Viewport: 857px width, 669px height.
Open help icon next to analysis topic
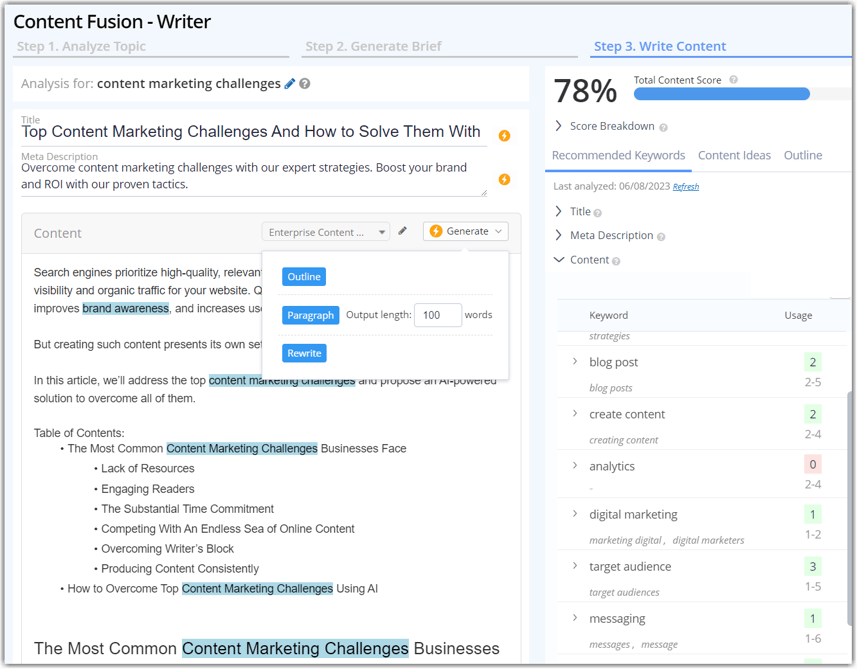tap(304, 84)
